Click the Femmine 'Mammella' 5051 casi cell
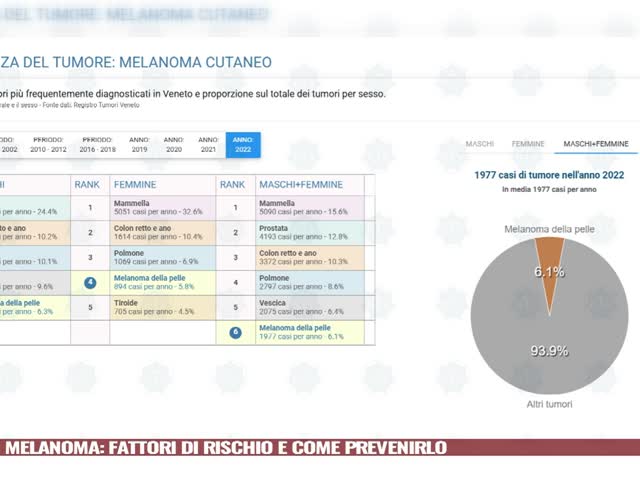 point(162,208)
